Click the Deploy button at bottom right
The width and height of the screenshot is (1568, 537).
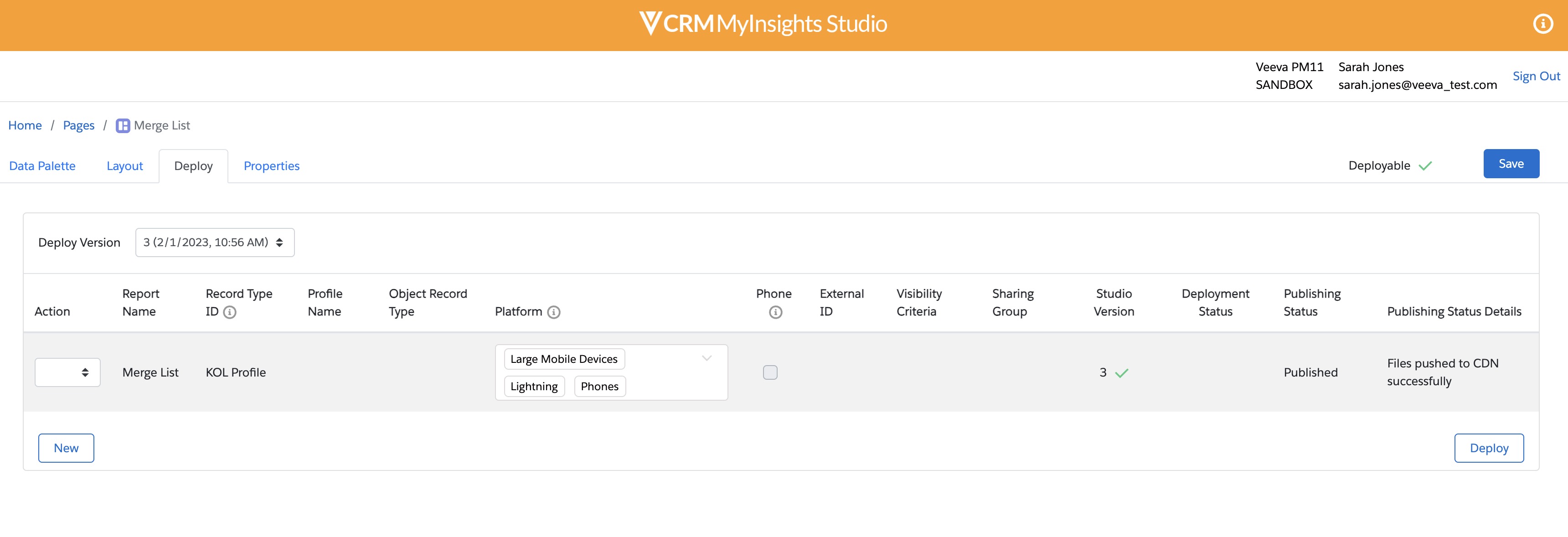point(1488,448)
